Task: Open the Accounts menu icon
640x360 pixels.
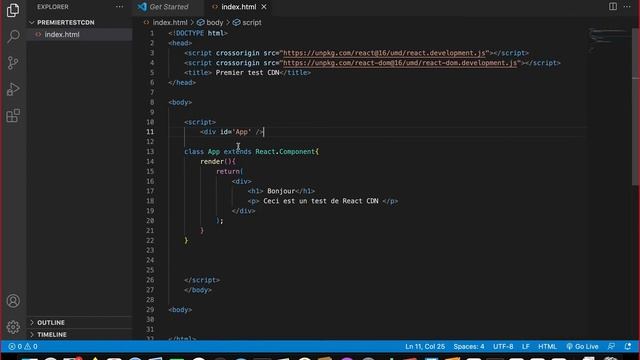Action: click(13, 301)
